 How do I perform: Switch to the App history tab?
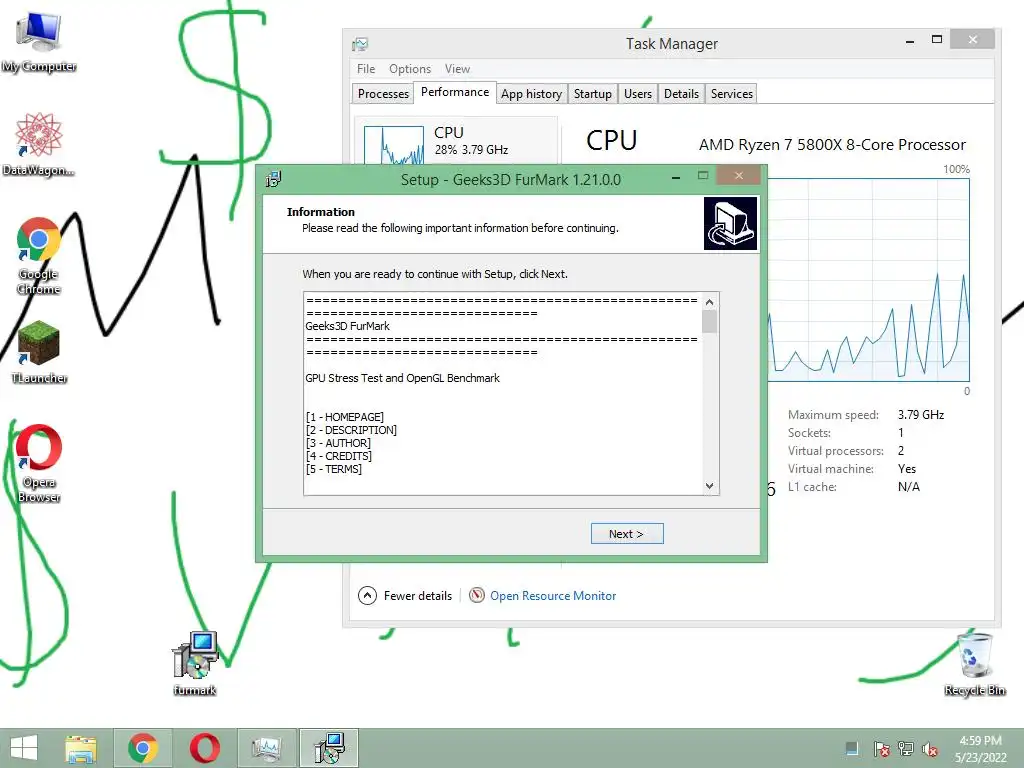(532, 93)
